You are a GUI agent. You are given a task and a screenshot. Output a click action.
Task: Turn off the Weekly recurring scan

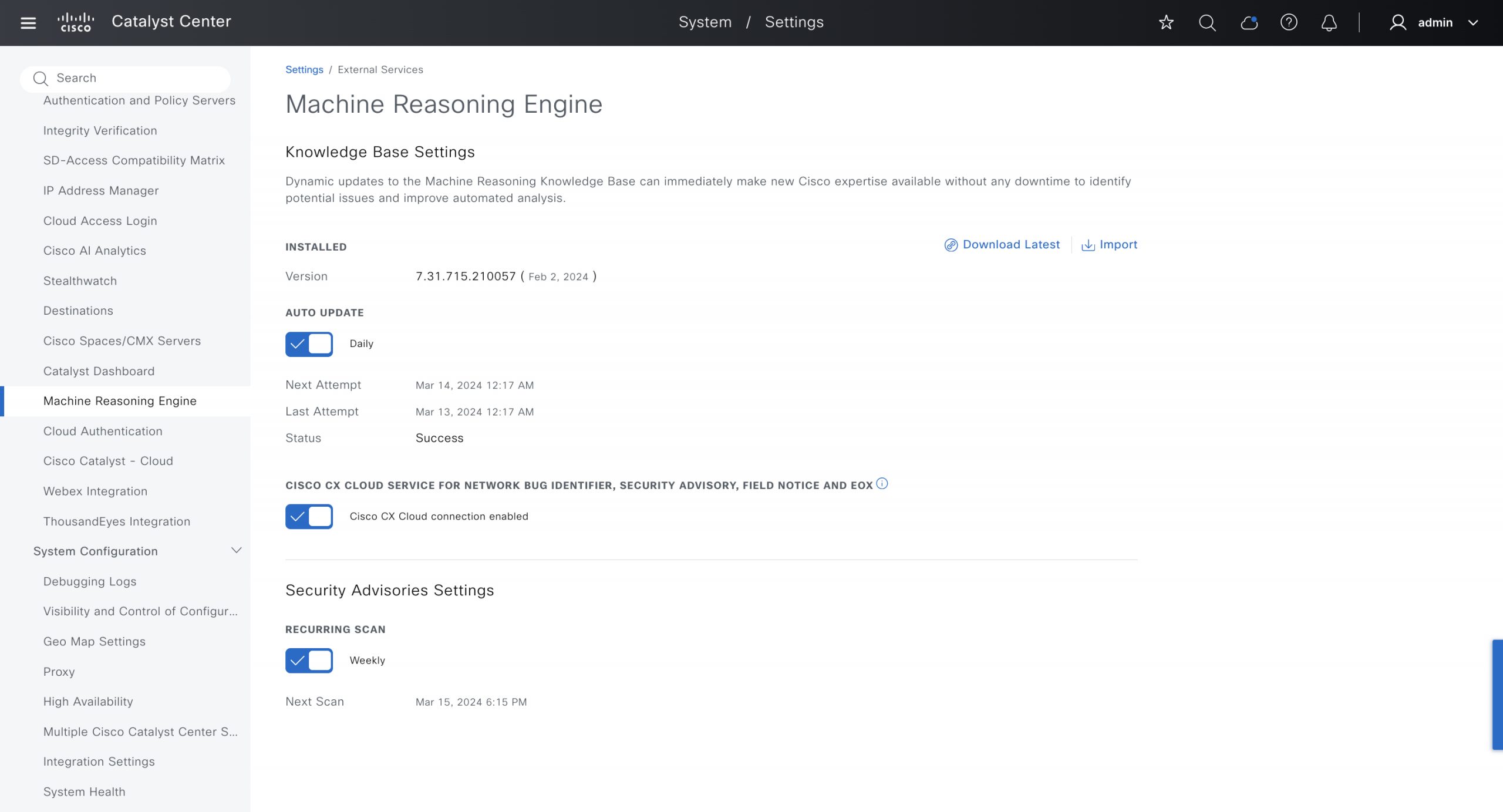coord(309,661)
